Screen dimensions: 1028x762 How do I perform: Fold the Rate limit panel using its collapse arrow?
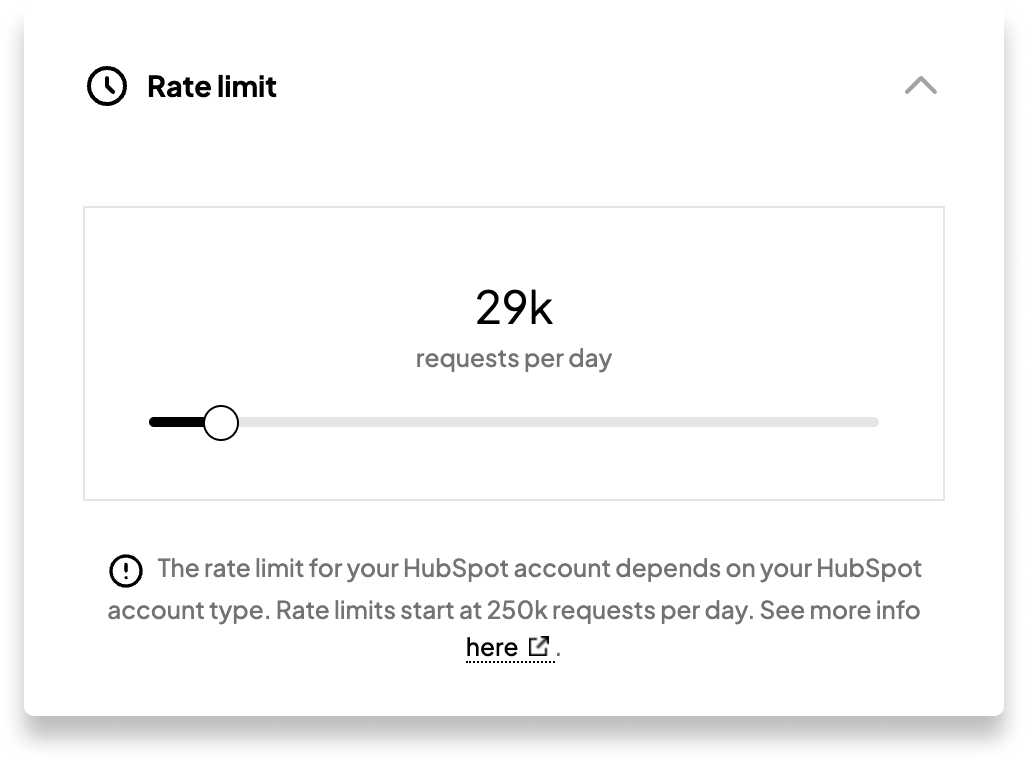[x=920, y=86]
